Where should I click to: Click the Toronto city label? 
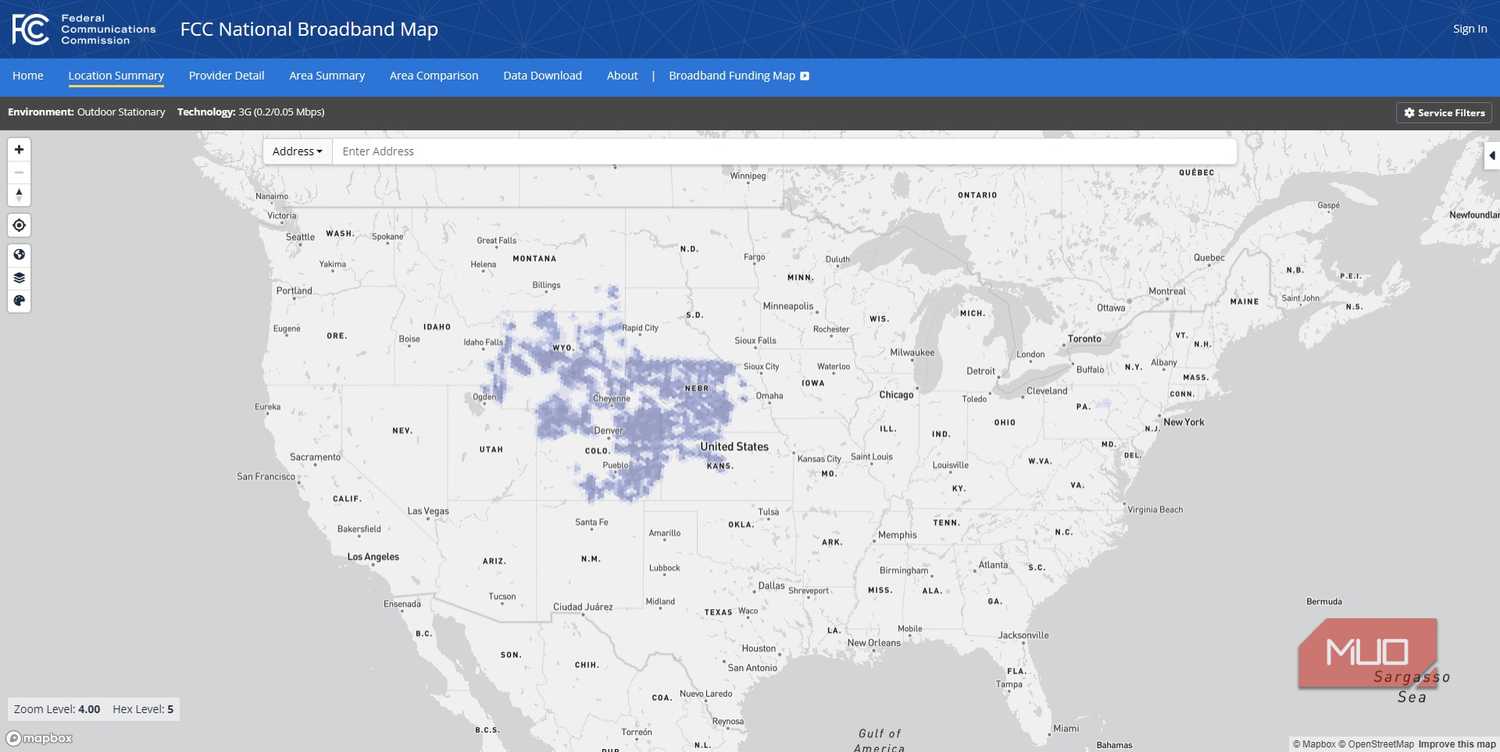pyautogui.click(x=1084, y=339)
